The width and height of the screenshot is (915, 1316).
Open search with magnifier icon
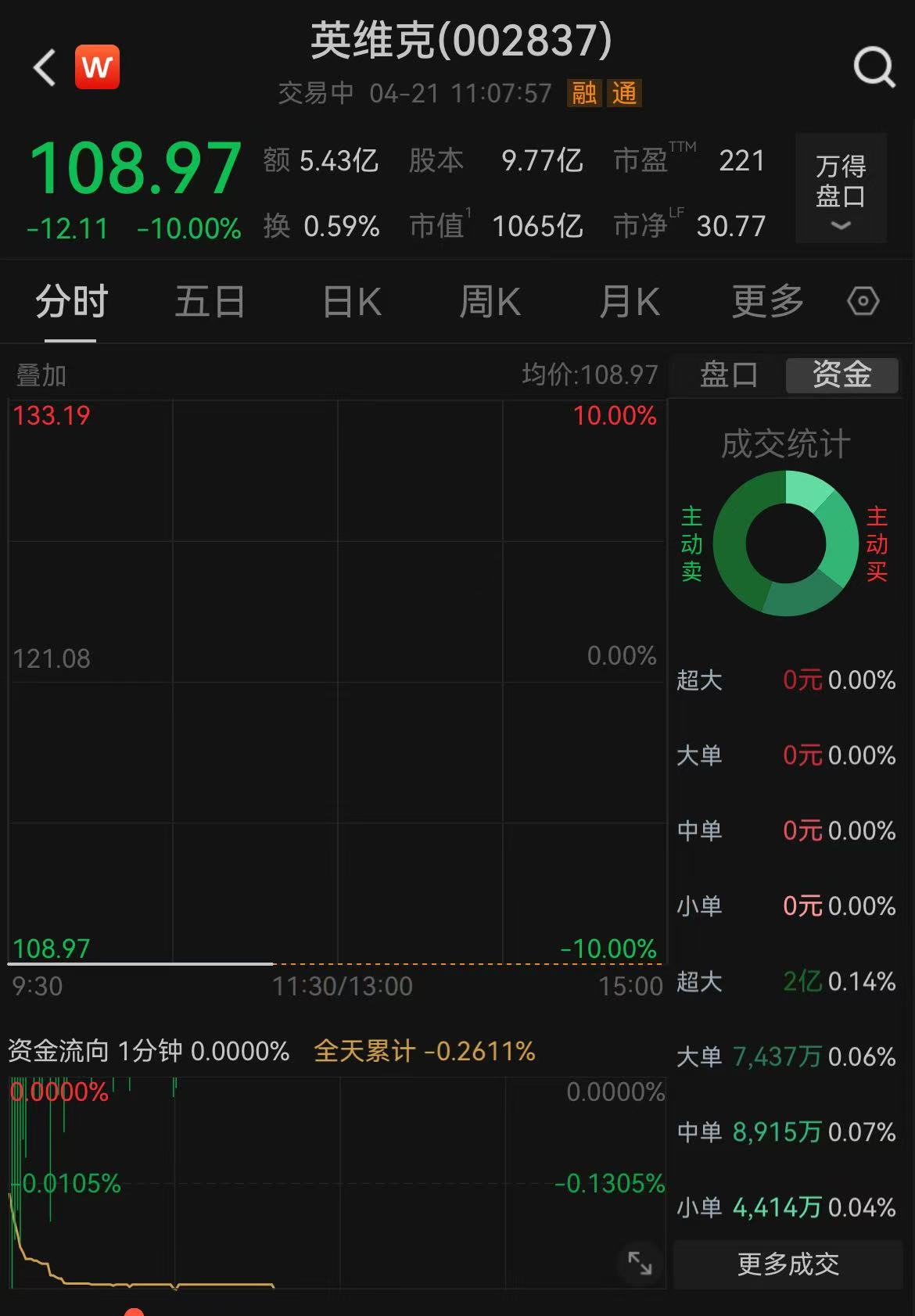point(874,67)
